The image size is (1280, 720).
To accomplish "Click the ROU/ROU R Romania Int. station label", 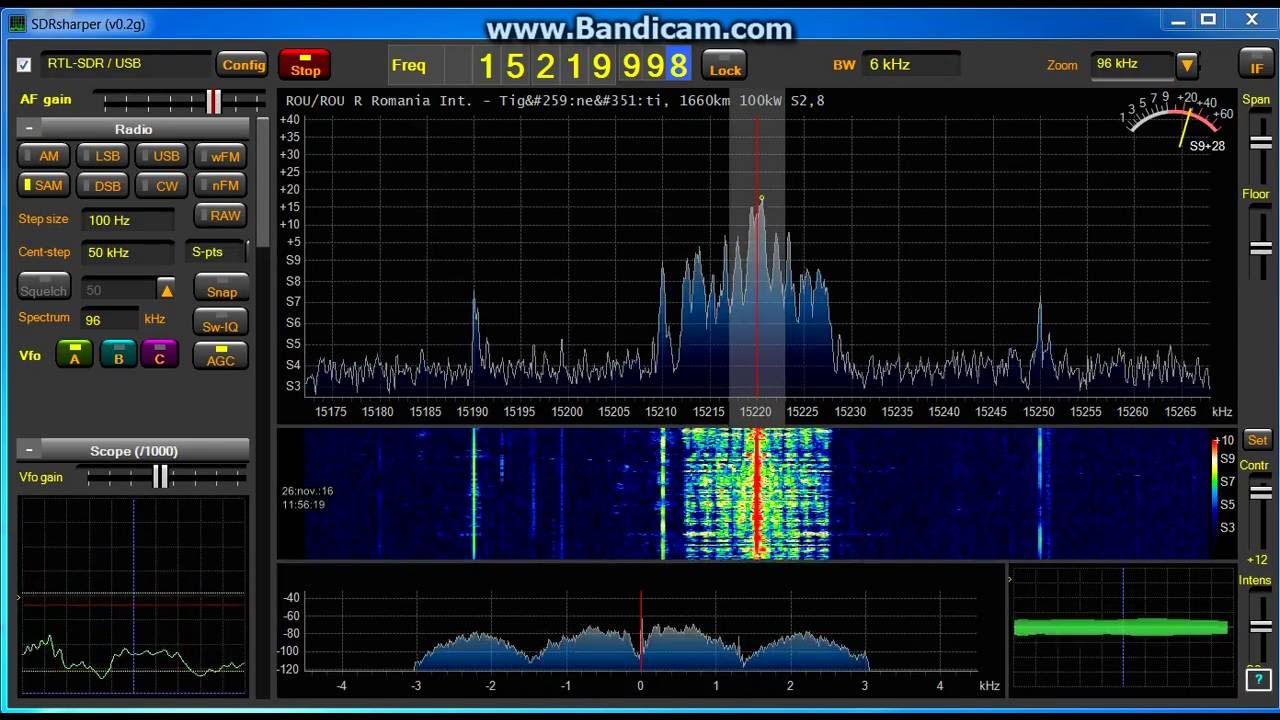I will (x=555, y=101).
